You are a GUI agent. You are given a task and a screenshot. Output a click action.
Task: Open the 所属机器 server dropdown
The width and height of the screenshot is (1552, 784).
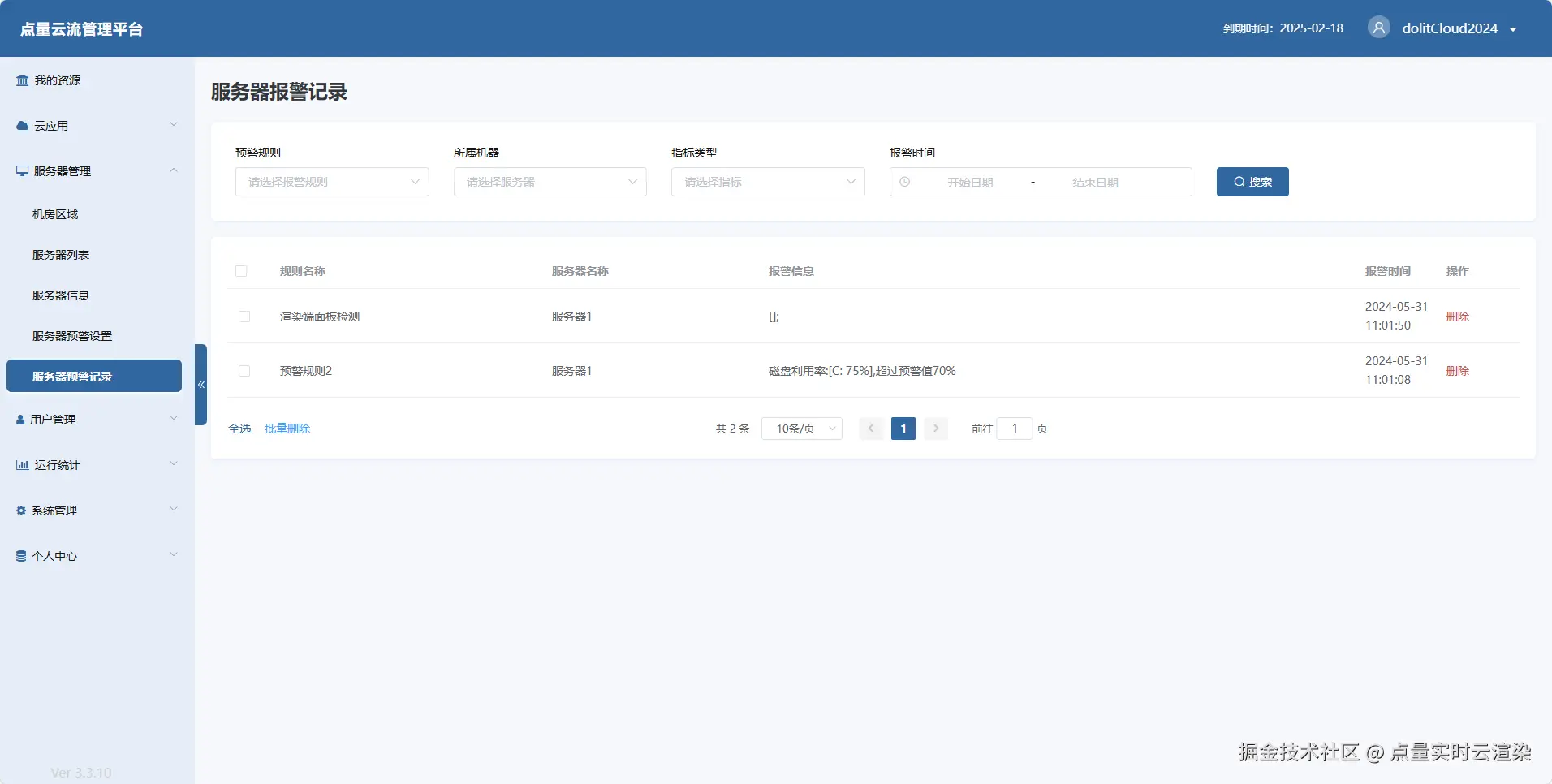550,182
